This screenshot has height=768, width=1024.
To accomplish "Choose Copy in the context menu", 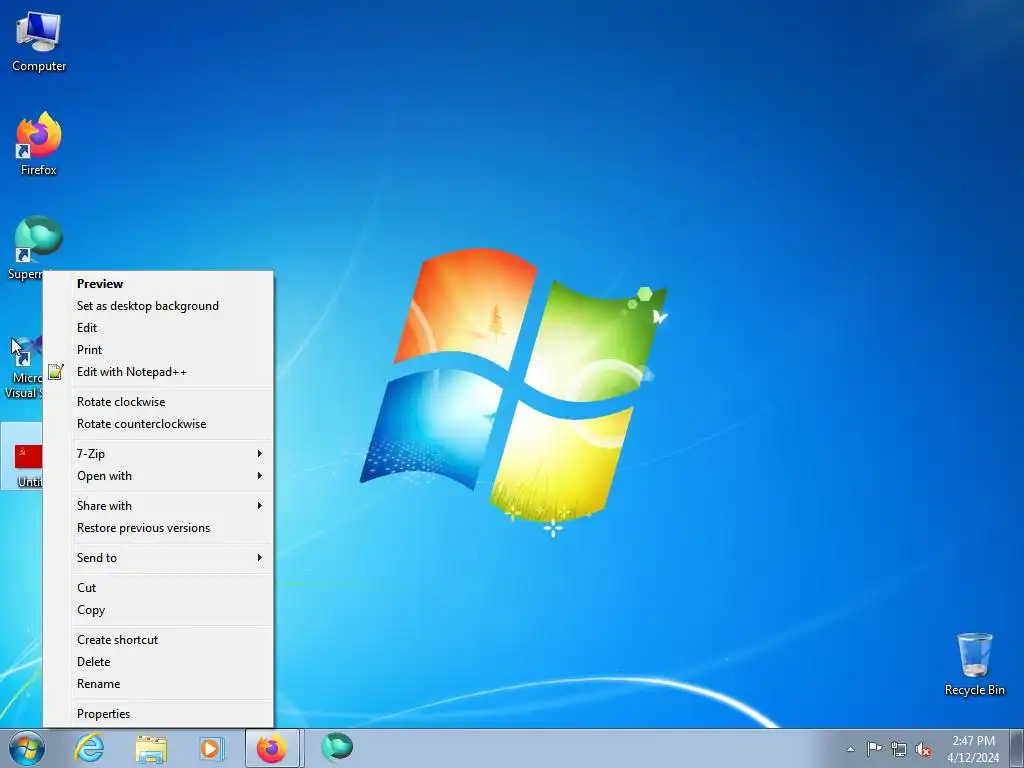I will coord(158,610).
